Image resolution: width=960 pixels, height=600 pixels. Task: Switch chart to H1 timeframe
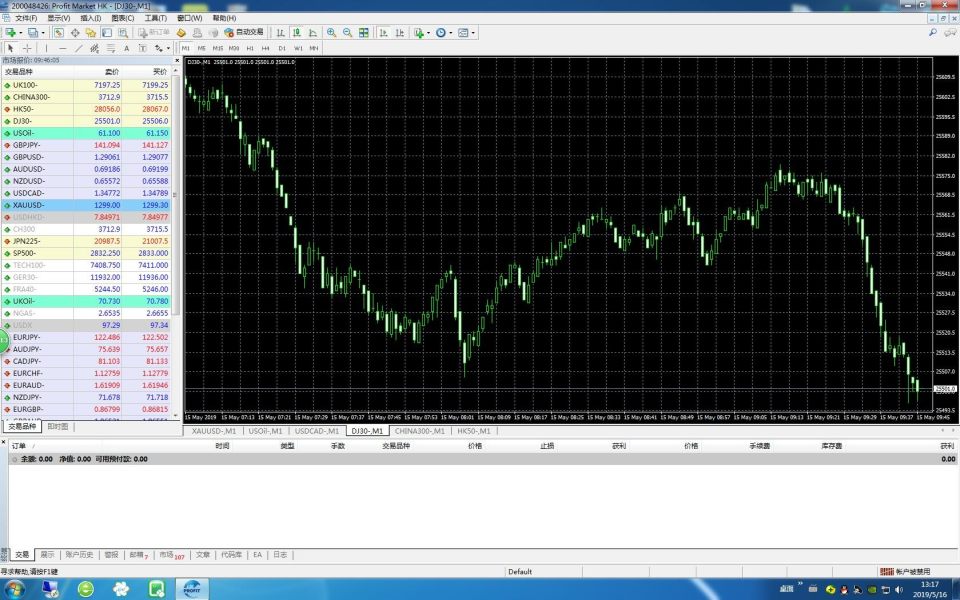click(x=250, y=48)
